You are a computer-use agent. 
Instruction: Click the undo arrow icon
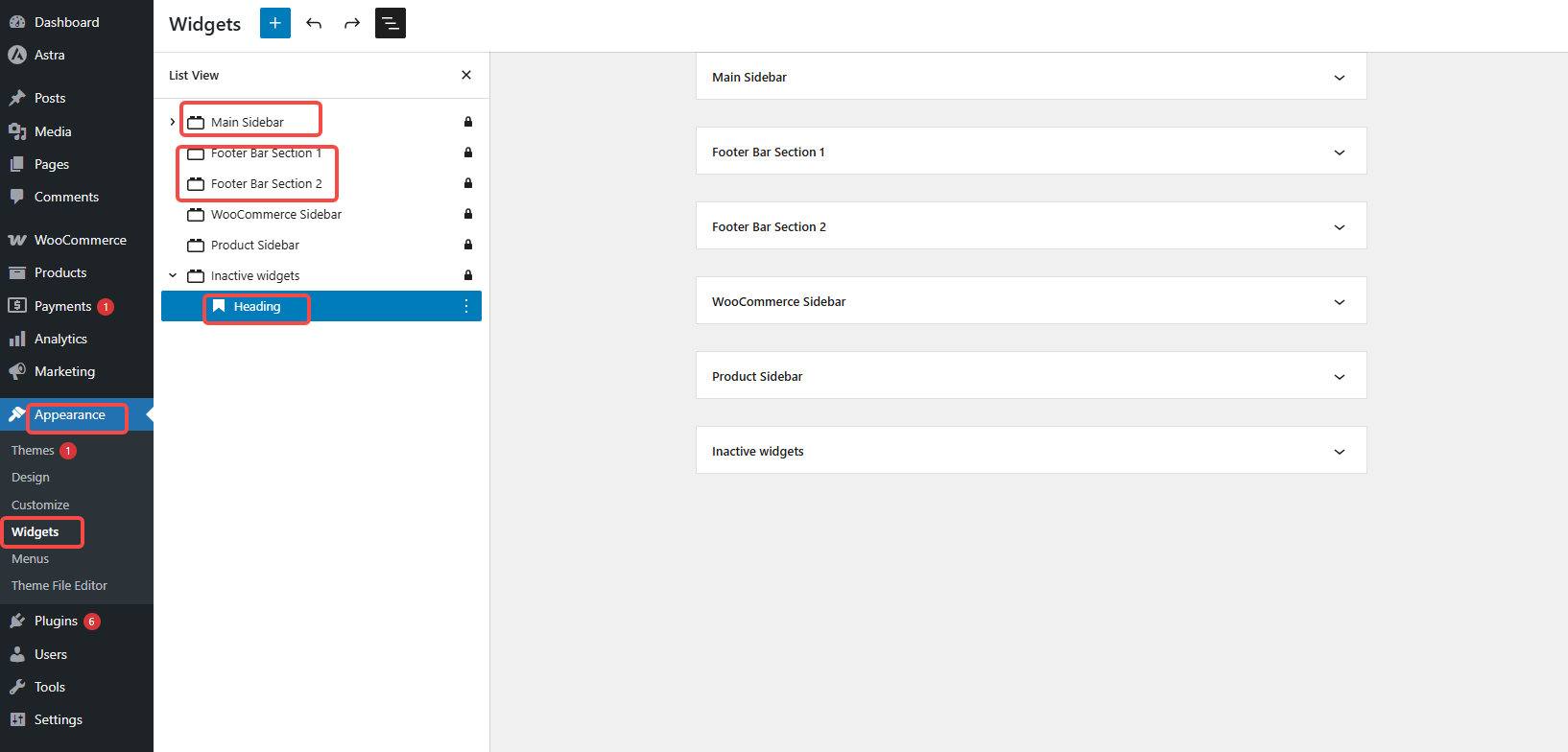point(314,23)
